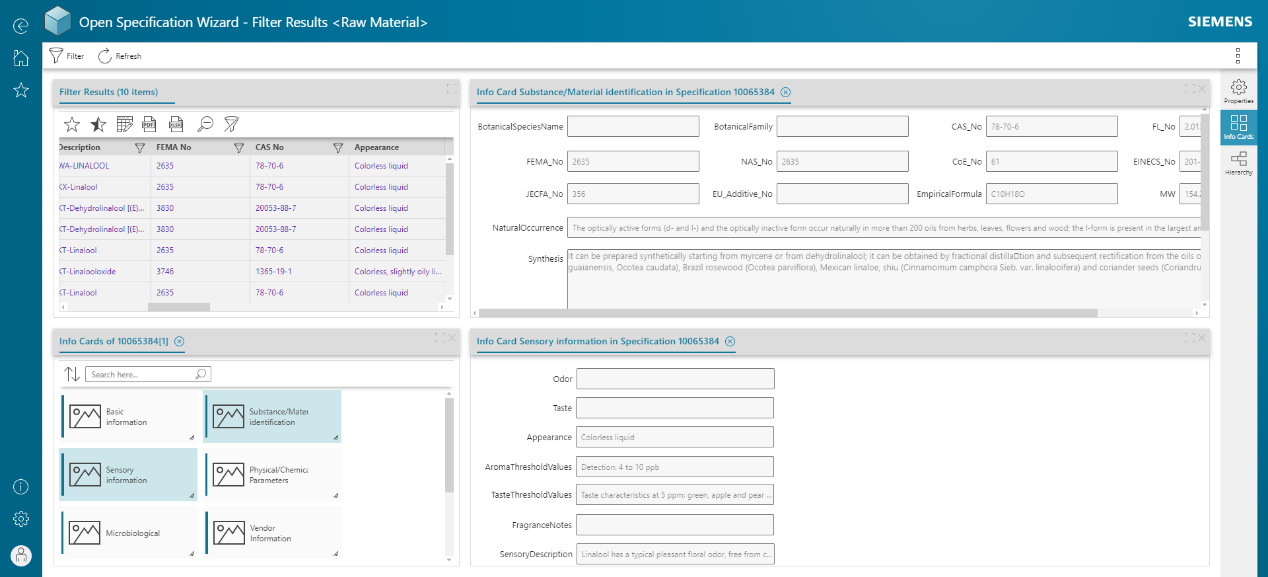Click the Refresh toolbar button
Screen dimensions: 1268x577
[x=105, y=56]
